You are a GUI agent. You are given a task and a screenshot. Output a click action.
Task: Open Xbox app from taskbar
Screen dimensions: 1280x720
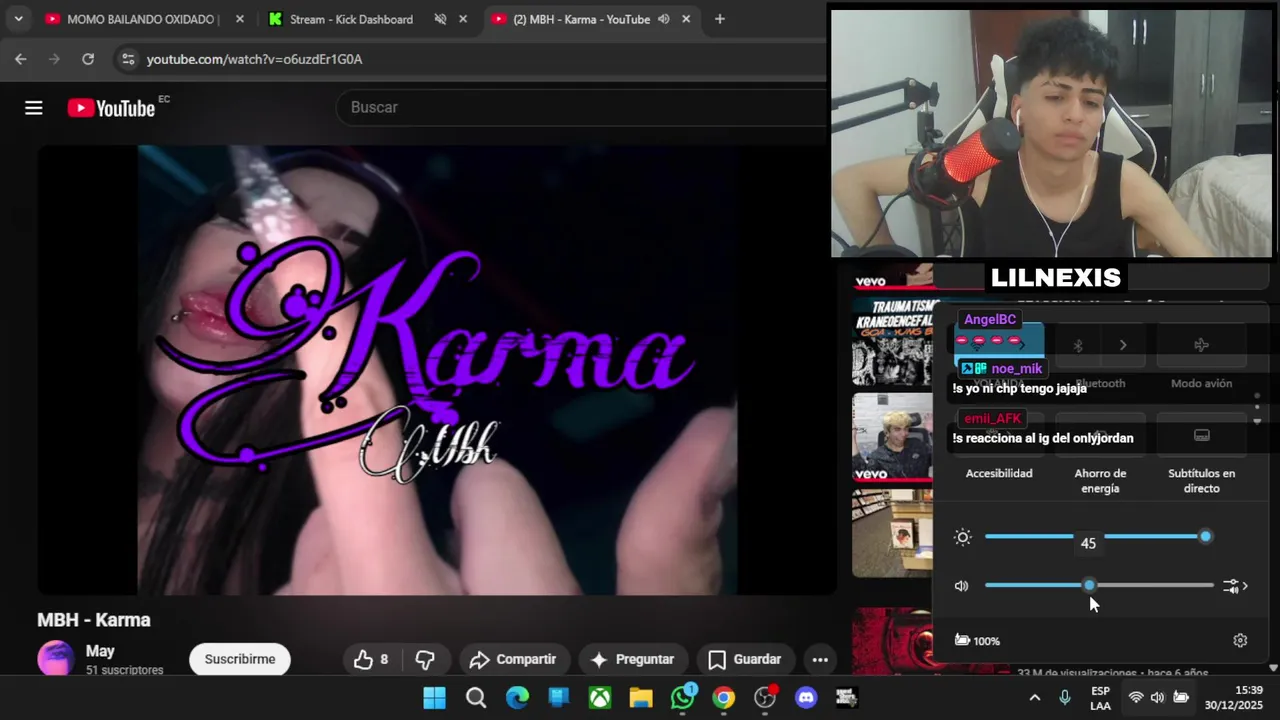pyautogui.click(x=600, y=698)
